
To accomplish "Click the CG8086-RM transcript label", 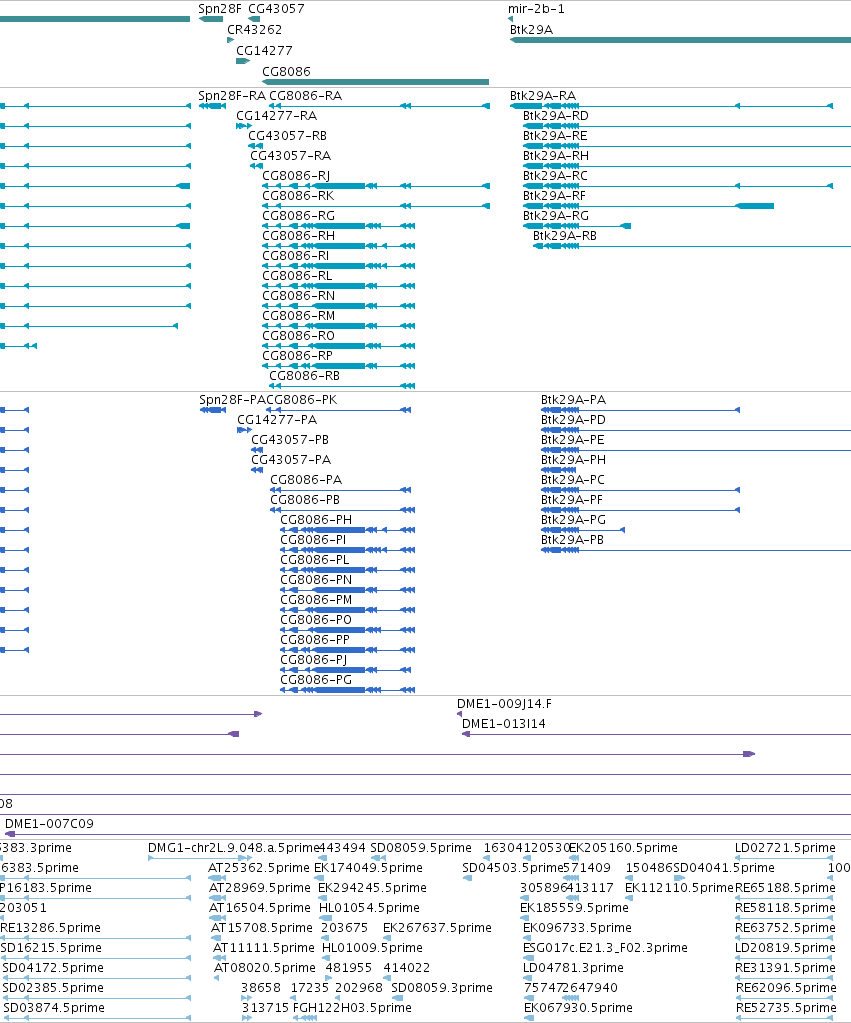I will click(x=299, y=316).
